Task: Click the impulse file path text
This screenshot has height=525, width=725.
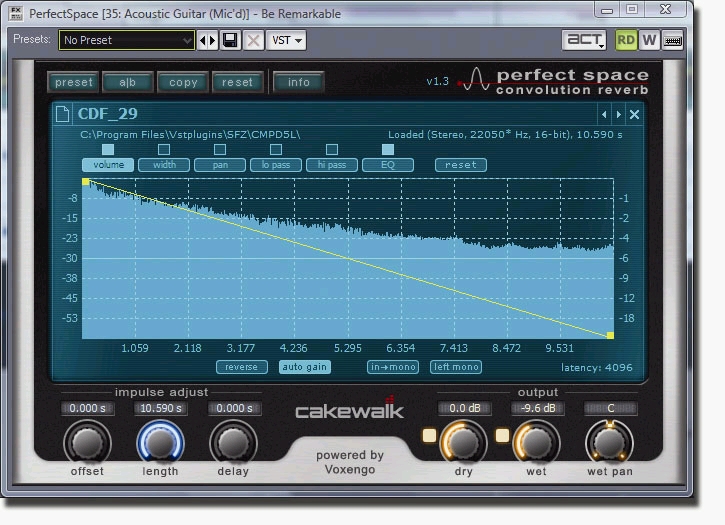Action: pos(190,135)
